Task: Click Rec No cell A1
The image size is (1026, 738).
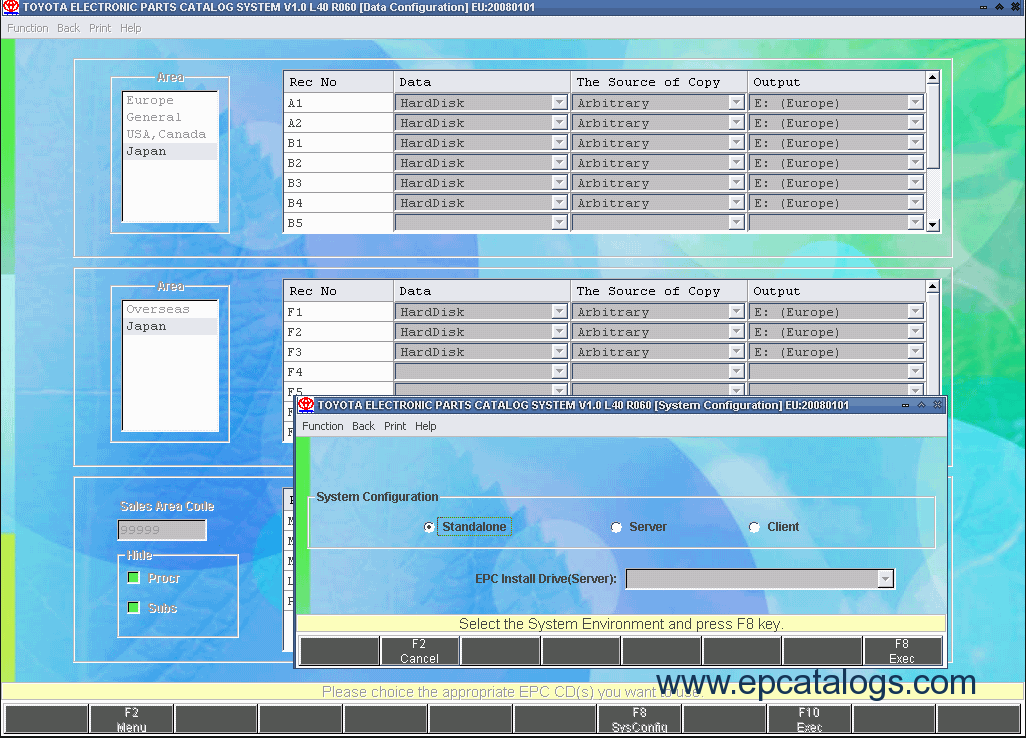Action: pos(338,103)
